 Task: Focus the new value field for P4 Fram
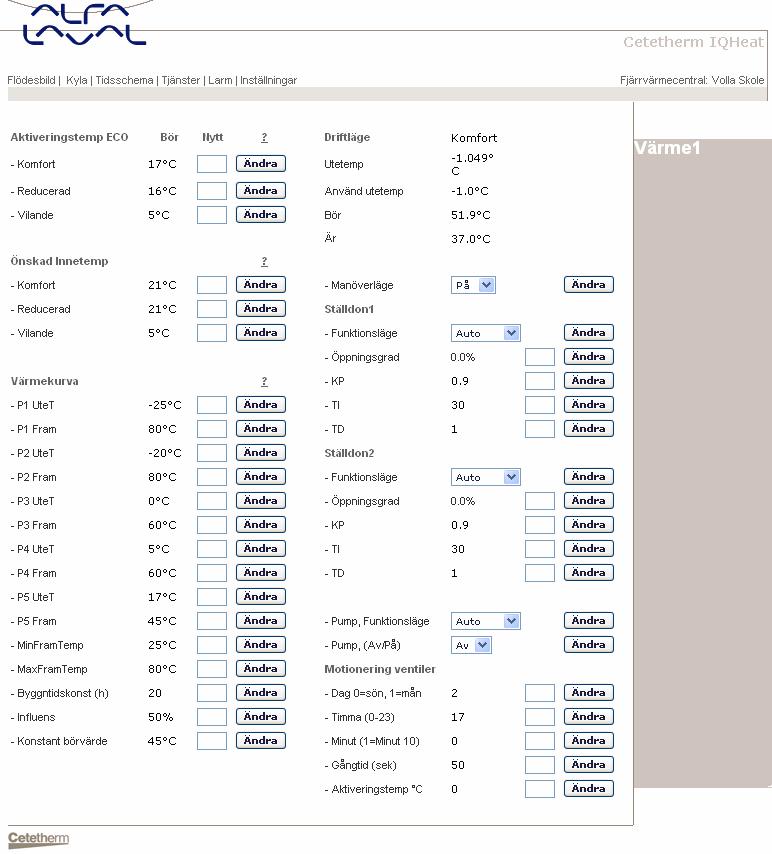212,573
